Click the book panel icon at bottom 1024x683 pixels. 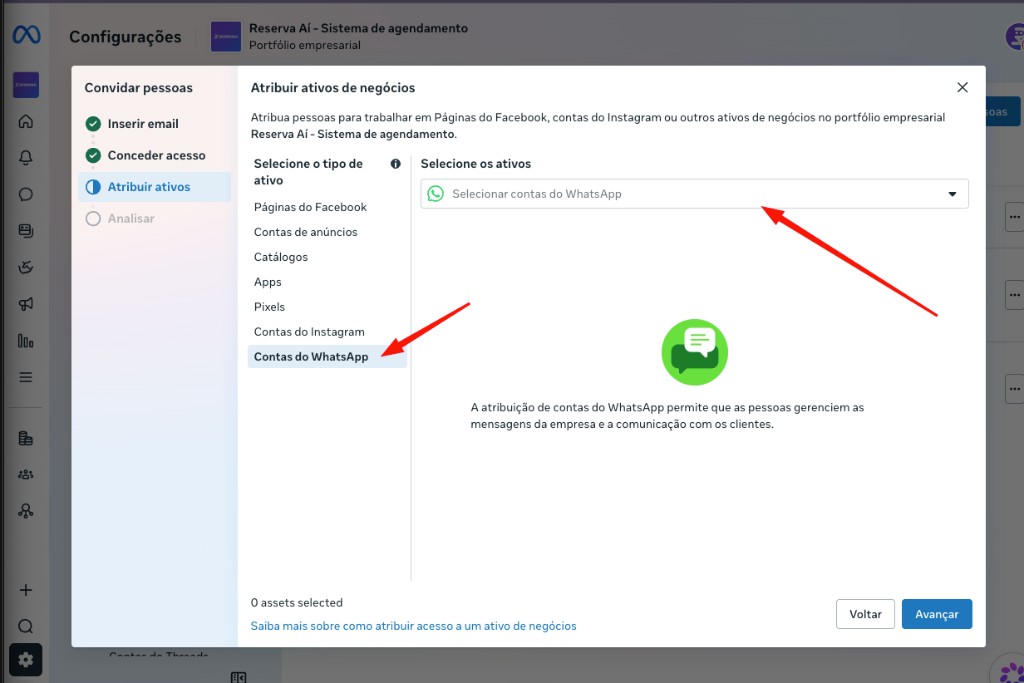(x=238, y=677)
